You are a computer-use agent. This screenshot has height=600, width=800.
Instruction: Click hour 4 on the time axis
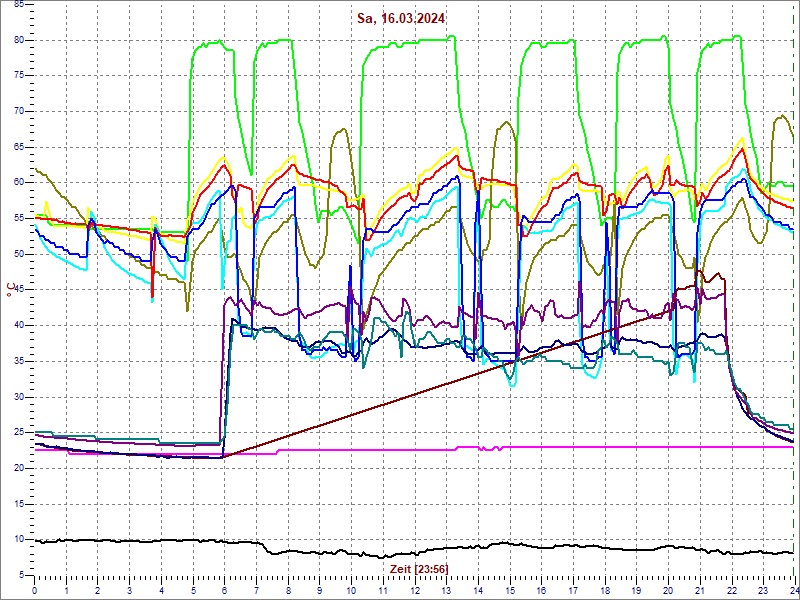pos(161,590)
